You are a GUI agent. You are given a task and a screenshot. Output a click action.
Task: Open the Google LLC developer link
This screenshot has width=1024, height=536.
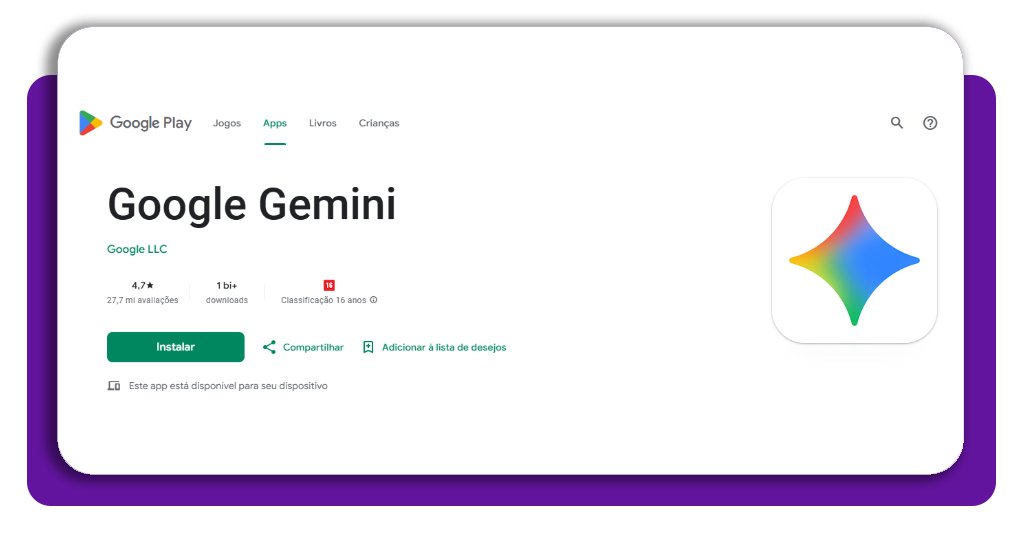coord(137,249)
